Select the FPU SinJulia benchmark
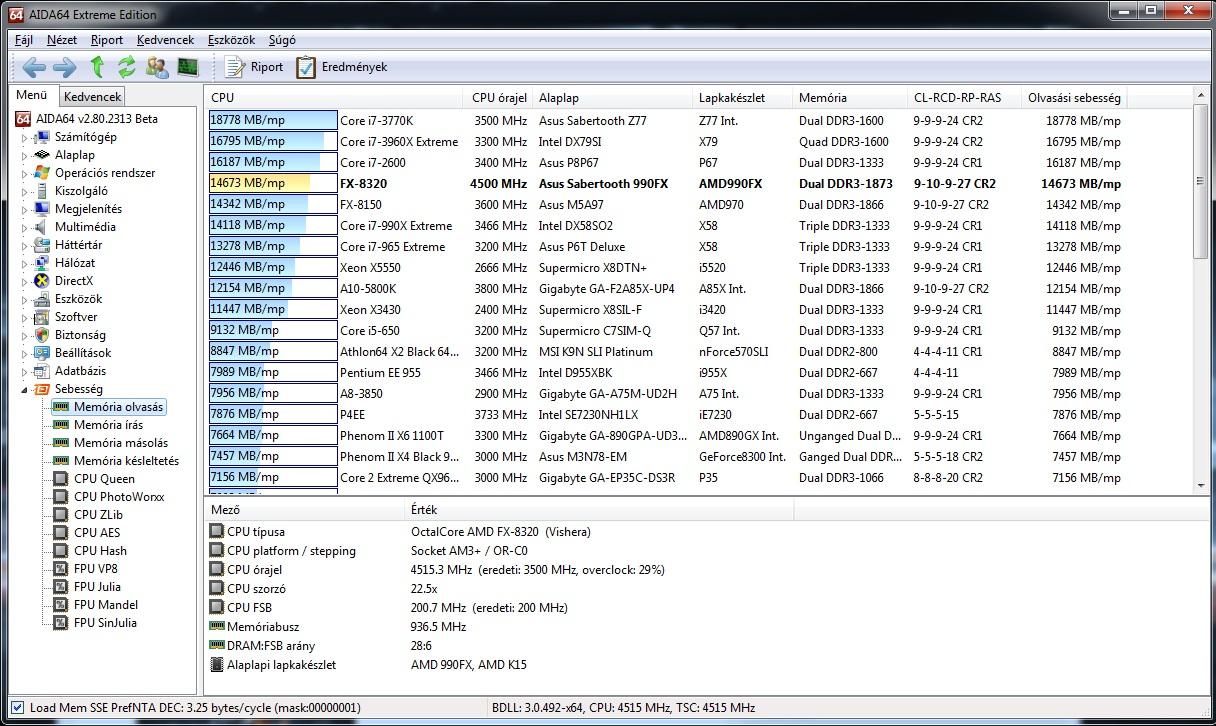1216x726 pixels. pos(105,623)
